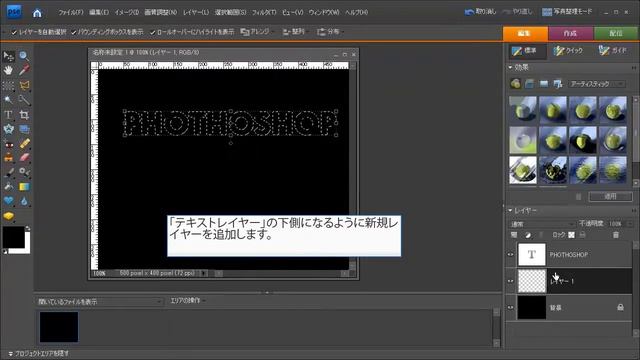The image size is (640, 360).
Task: Swap foreground and background colors arrow
Action: tap(27, 228)
